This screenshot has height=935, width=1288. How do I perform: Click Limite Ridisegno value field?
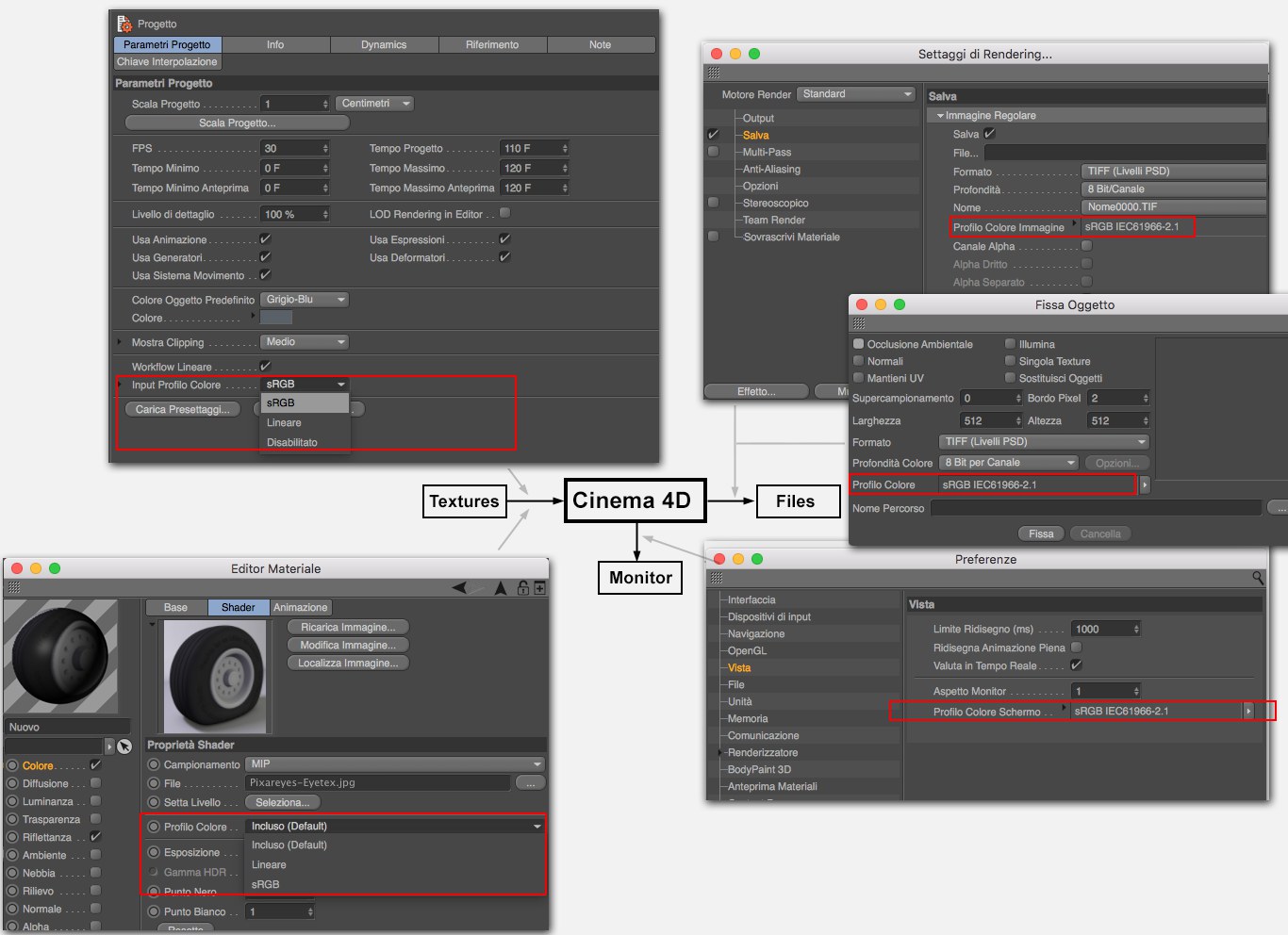click(x=1106, y=629)
